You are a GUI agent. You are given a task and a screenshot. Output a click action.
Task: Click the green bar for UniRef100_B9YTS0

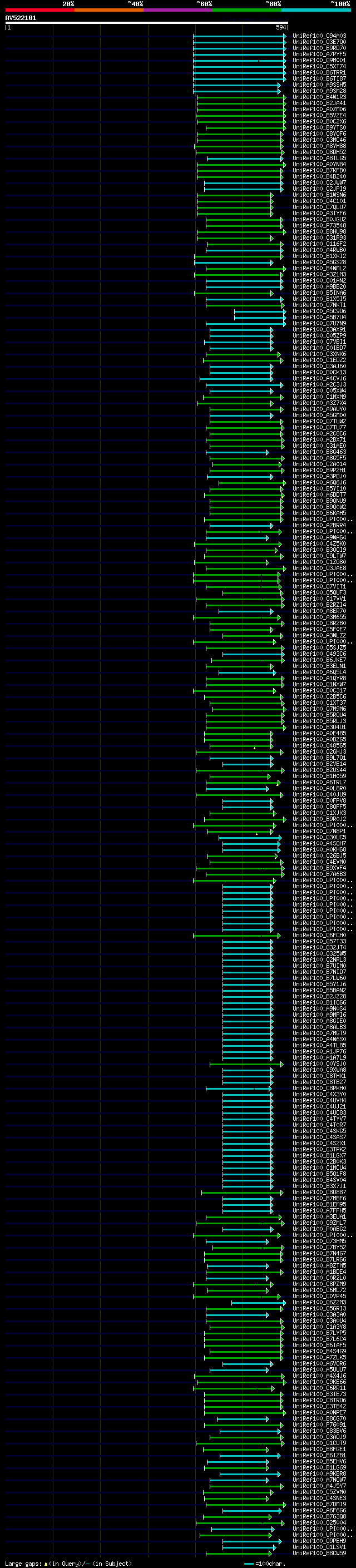(246, 128)
